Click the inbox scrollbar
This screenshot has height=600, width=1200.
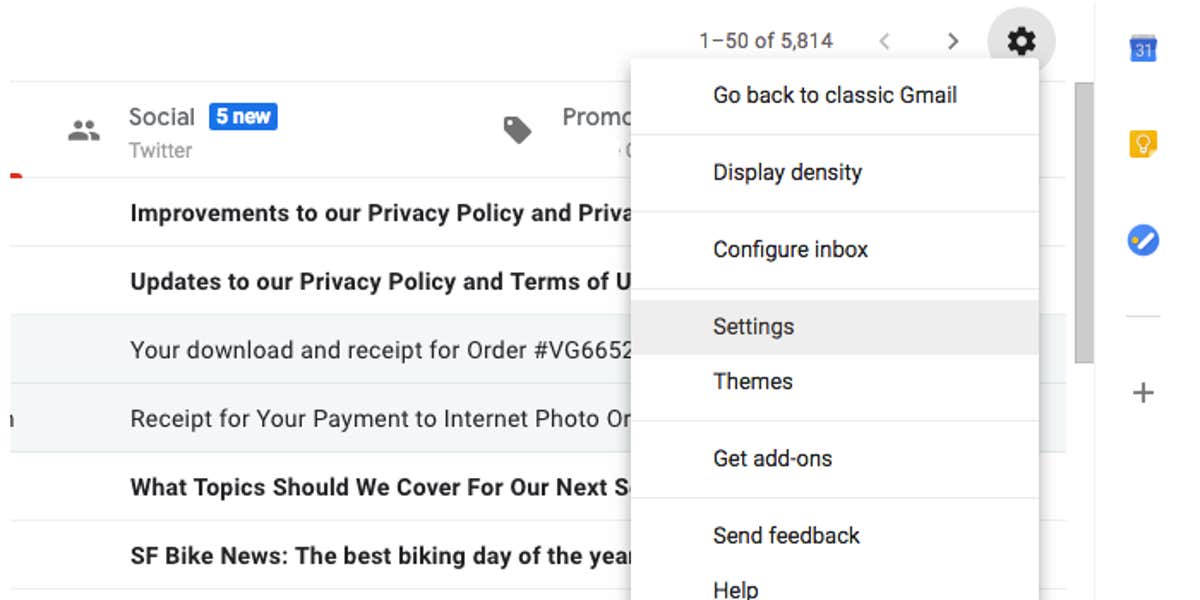click(x=1083, y=220)
